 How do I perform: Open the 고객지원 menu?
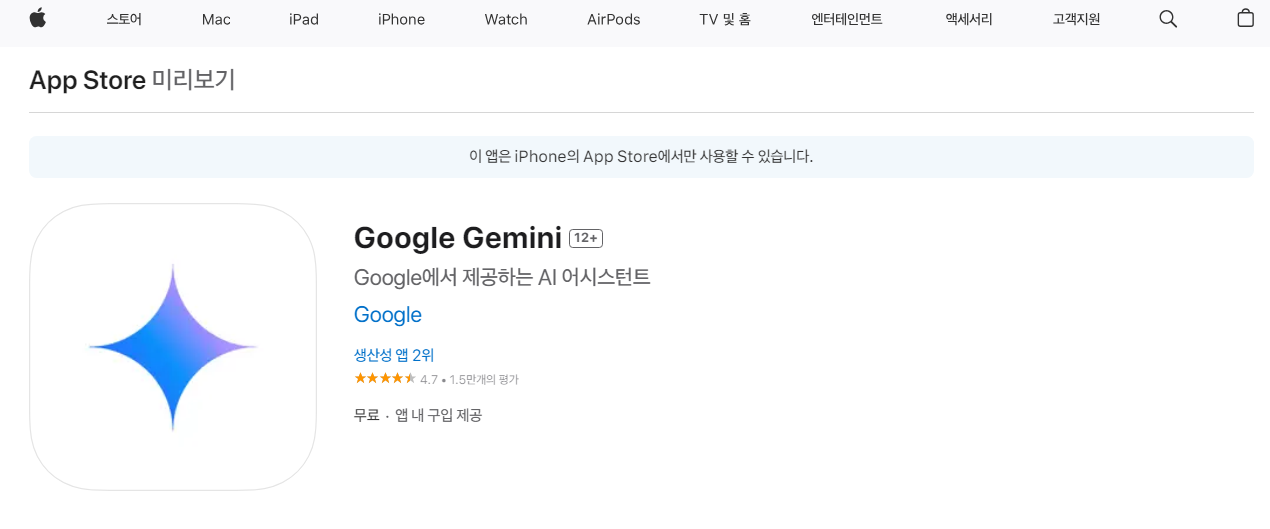point(1076,19)
